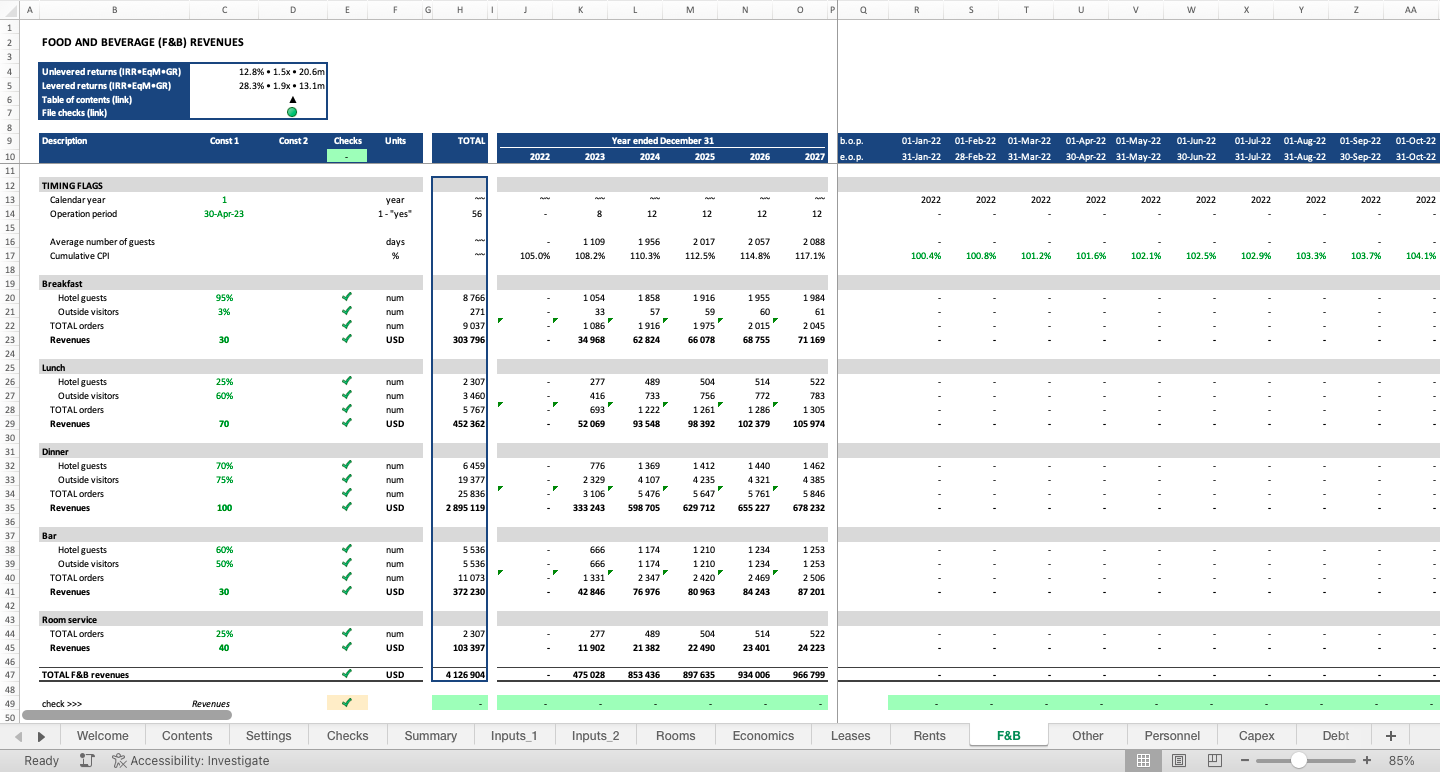Click Levered returns value 28.3% cell
This screenshot has height=772, width=1440.
click(258, 86)
